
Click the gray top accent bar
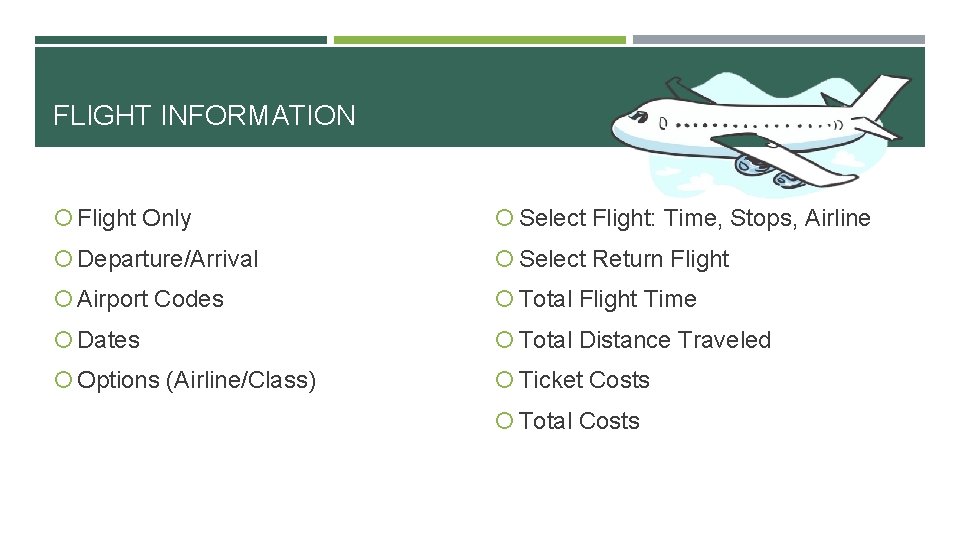pos(778,40)
